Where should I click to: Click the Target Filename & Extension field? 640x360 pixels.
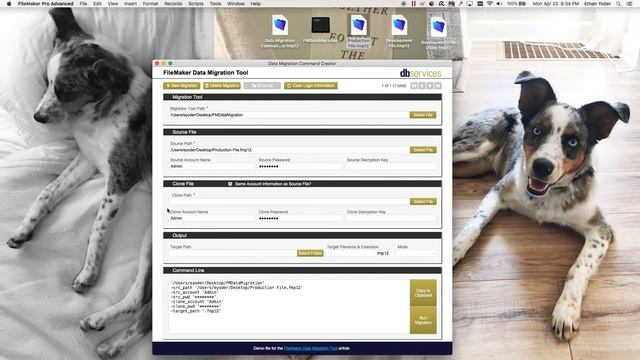(x=359, y=253)
